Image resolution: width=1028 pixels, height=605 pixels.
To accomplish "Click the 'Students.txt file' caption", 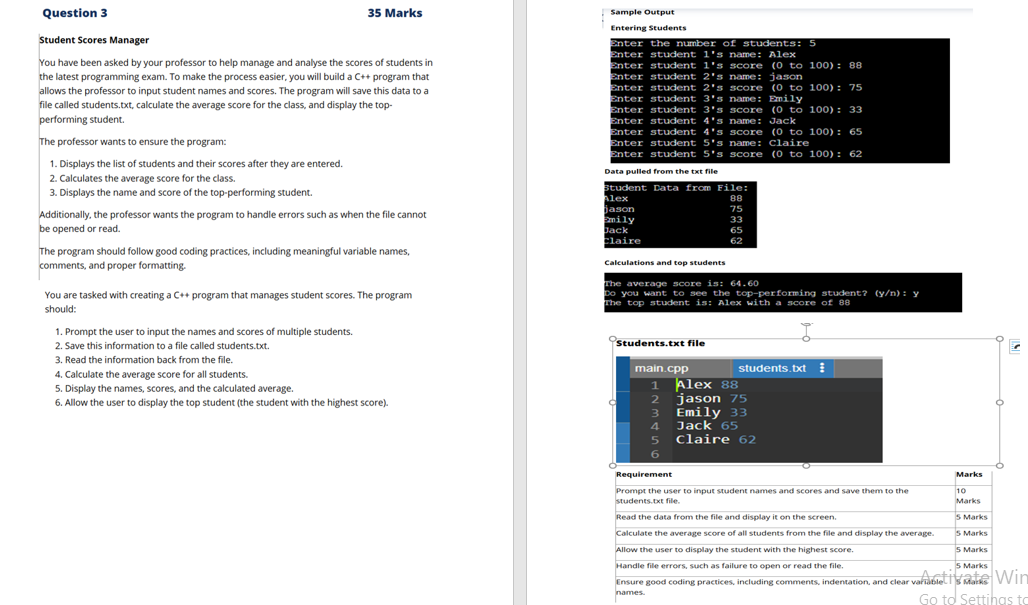I will (661, 343).
